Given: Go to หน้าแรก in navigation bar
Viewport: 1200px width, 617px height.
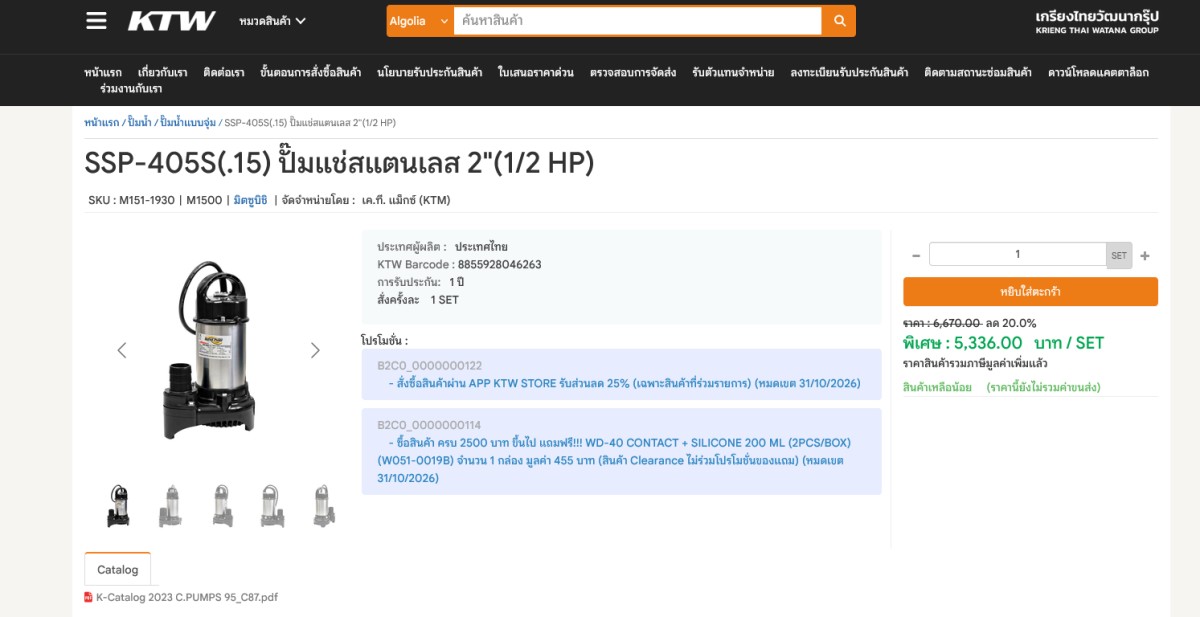Looking at the screenshot, I should coord(103,72).
